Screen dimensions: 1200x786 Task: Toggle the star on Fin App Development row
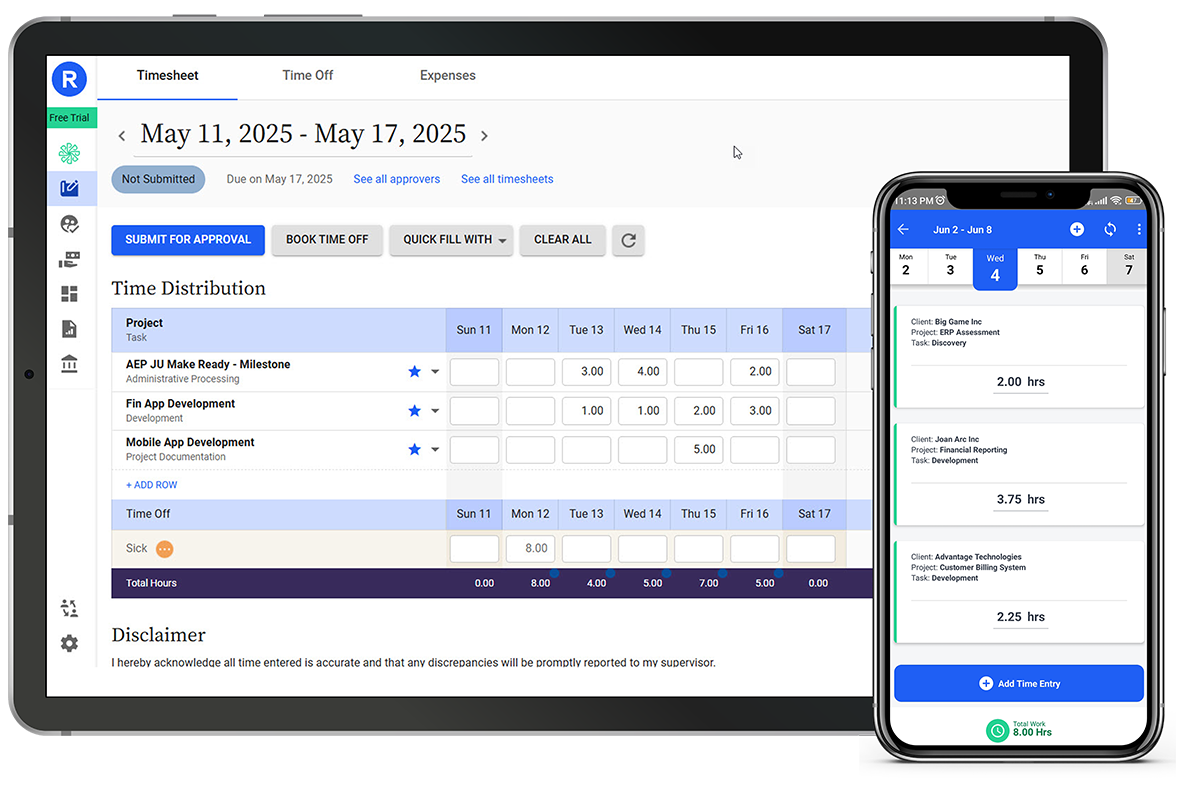pyautogui.click(x=413, y=410)
